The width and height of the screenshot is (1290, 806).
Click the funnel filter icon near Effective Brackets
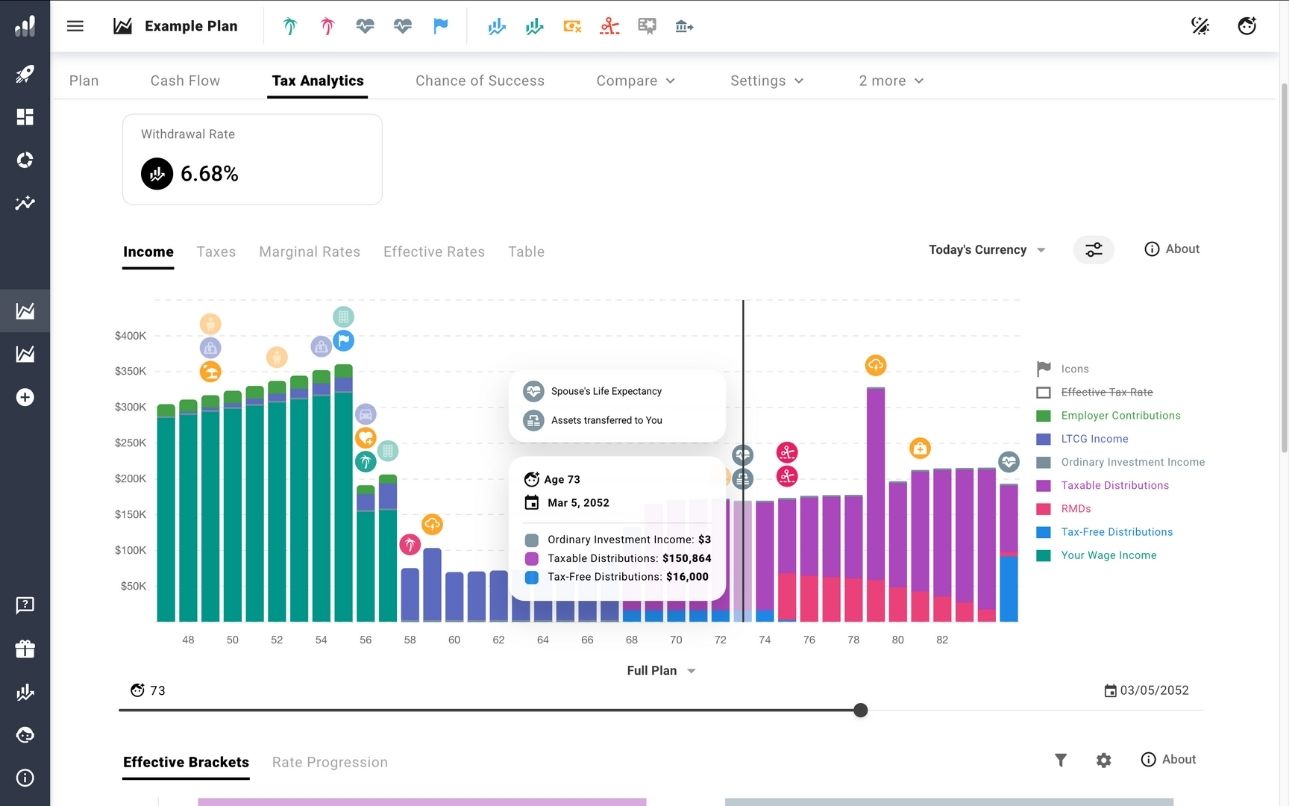point(1060,760)
